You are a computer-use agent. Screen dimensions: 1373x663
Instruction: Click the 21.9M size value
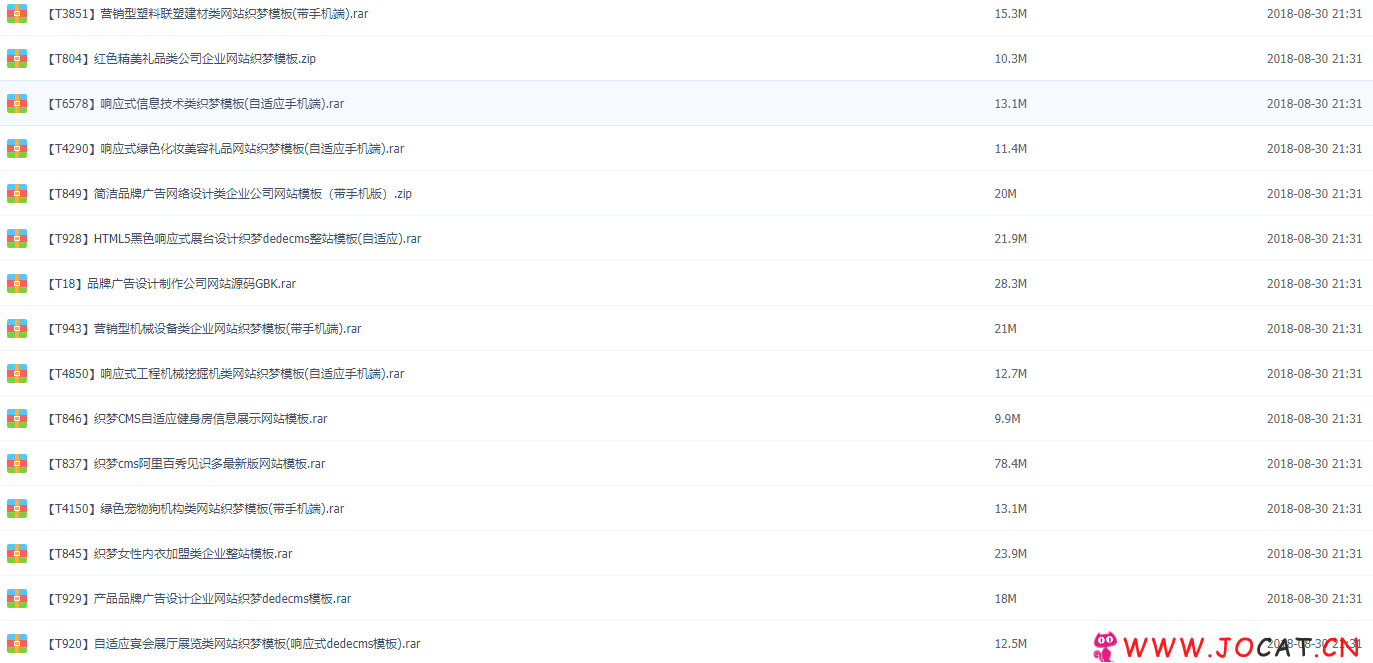[x=1011, y=239]
